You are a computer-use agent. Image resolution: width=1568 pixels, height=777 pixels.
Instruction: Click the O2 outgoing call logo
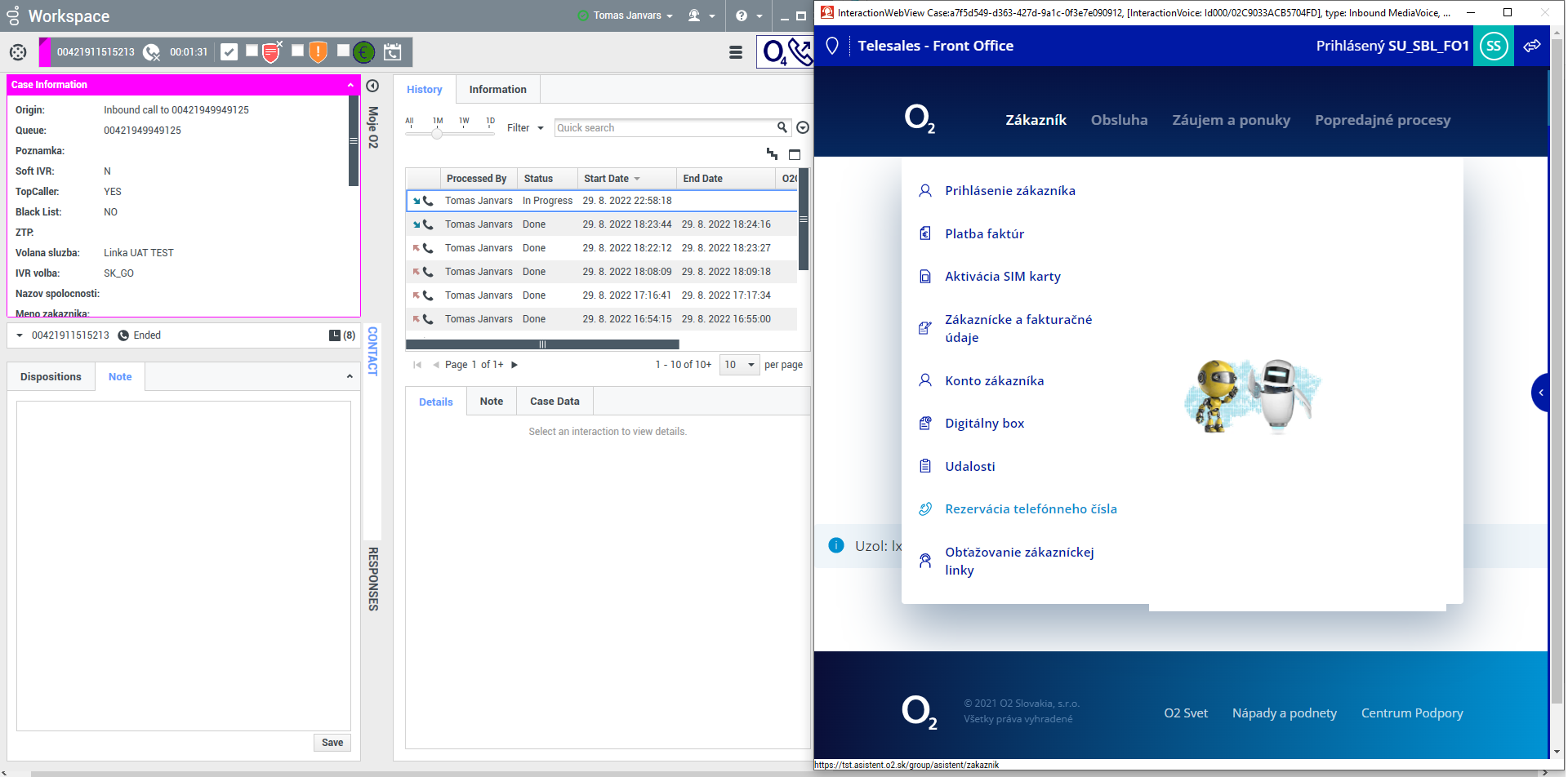coord(785,52)
